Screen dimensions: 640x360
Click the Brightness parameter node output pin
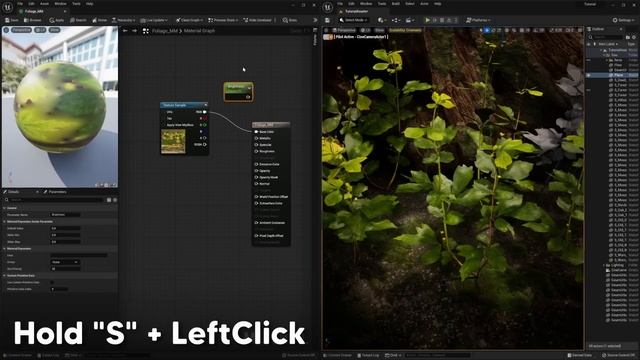[x=248, y=97]
